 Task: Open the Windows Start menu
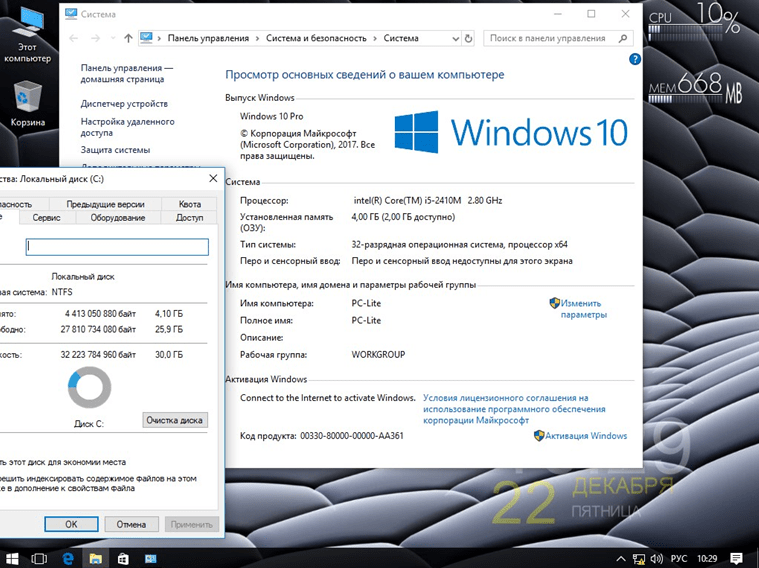14,556
